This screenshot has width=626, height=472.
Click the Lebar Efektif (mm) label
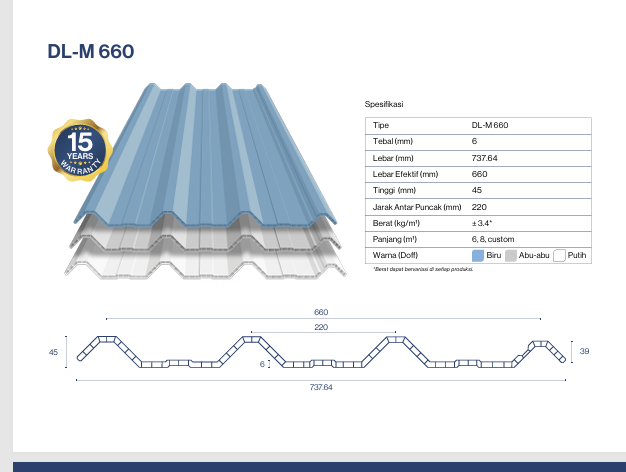[405, 174]
